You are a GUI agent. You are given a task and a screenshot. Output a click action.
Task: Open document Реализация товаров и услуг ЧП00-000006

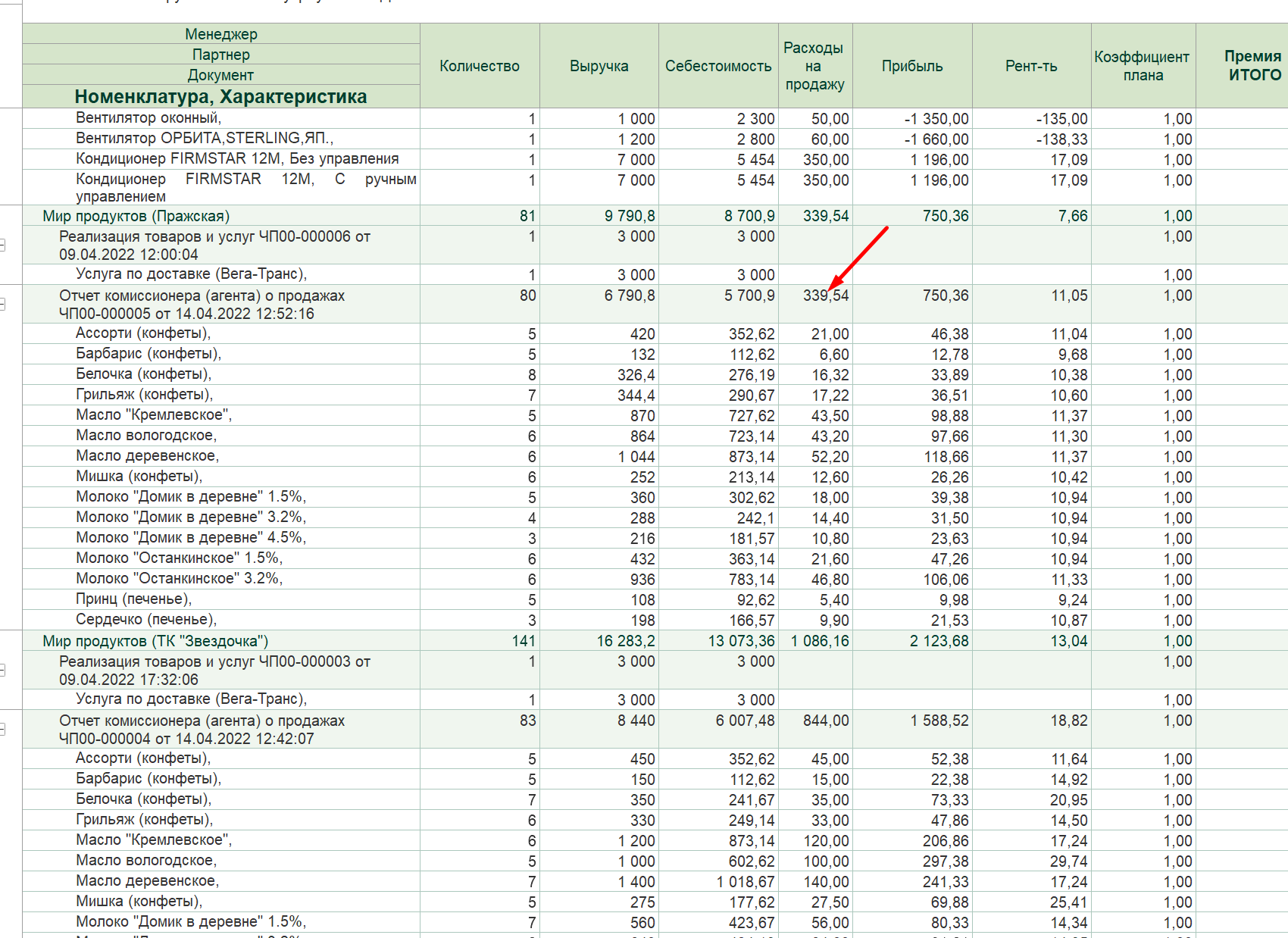(215, 245)
